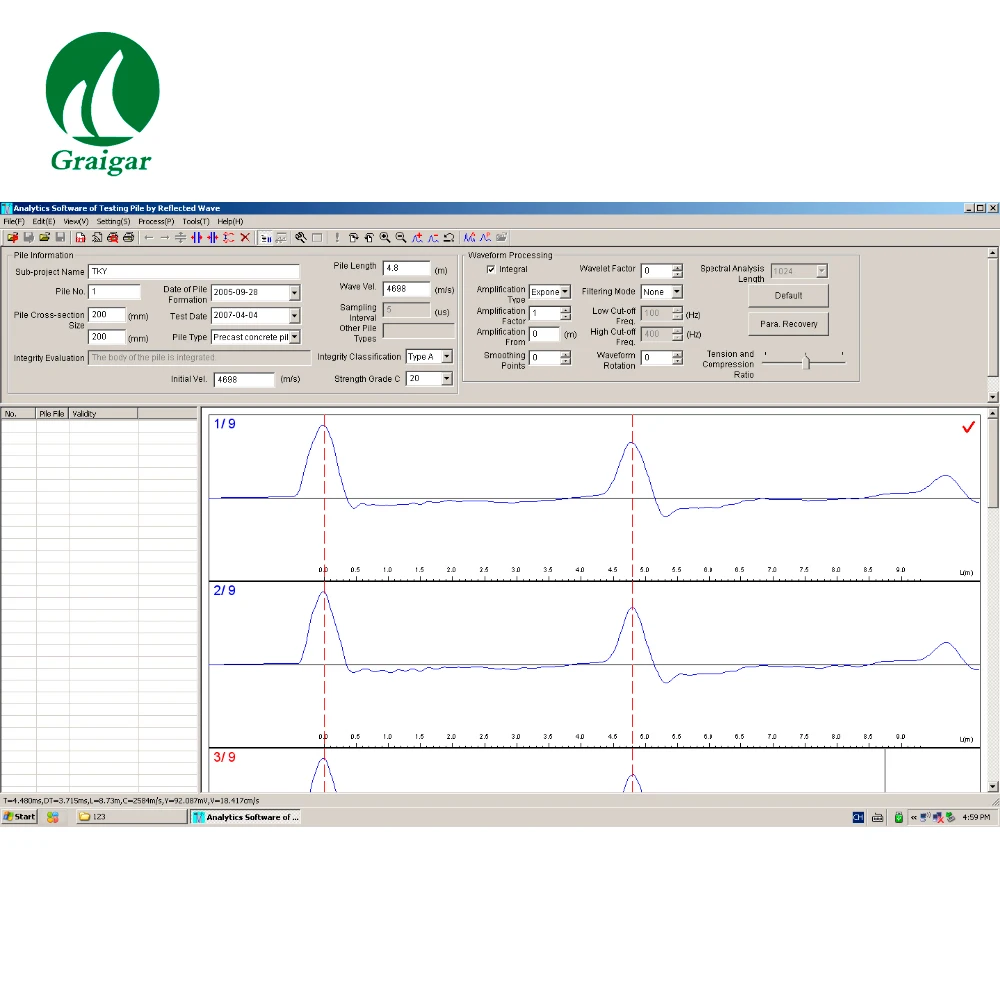Click the red bracket marker toolbar icon

[x=228, y=238]
